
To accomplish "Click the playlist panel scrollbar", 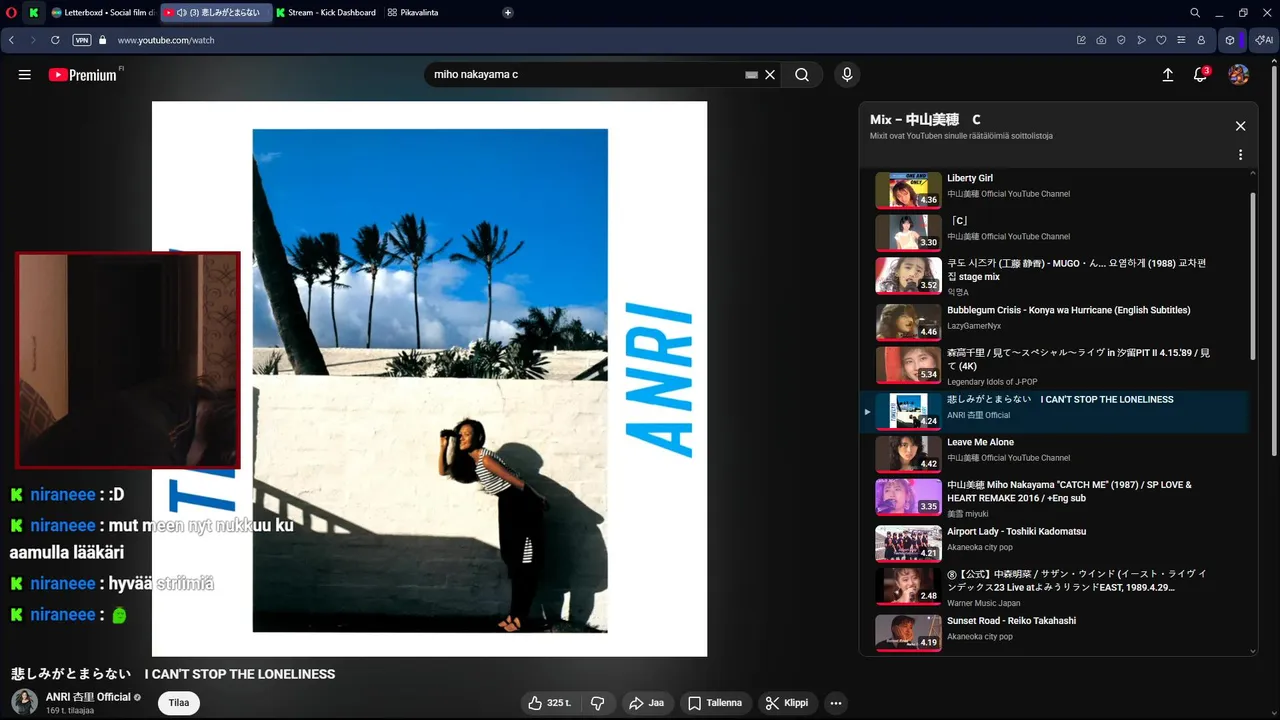I will [x=1253, y=276].
